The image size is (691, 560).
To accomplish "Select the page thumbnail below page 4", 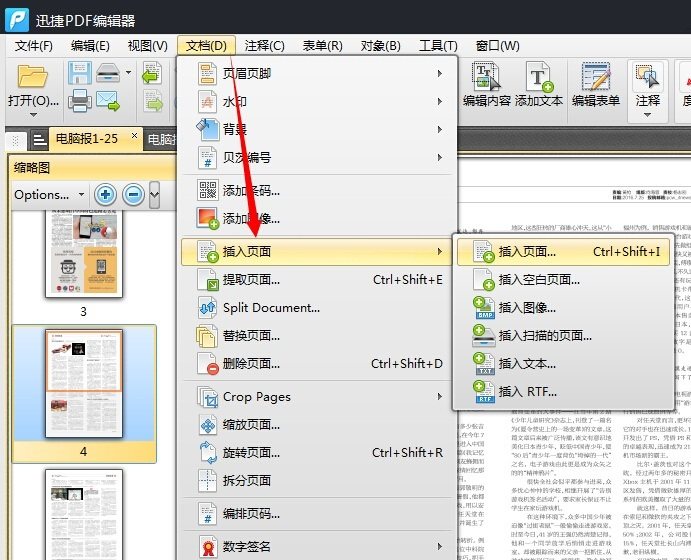I will [84, 514].
